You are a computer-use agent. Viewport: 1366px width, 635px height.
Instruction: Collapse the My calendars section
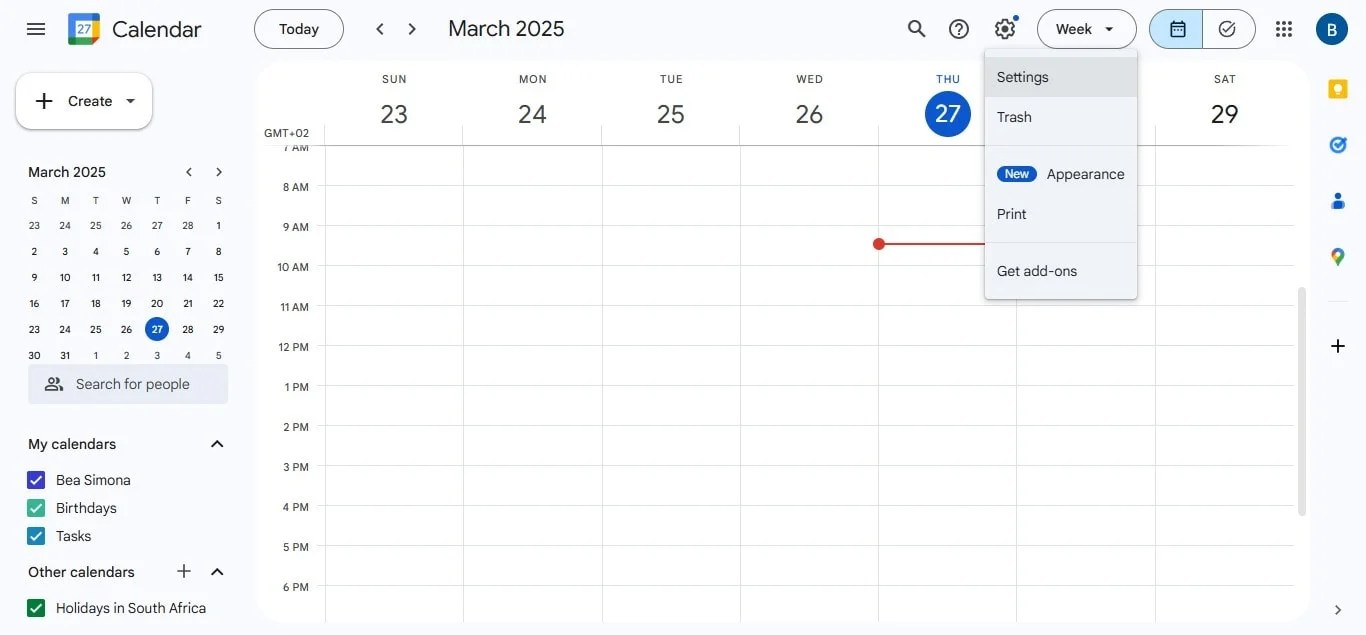[217, 444]
